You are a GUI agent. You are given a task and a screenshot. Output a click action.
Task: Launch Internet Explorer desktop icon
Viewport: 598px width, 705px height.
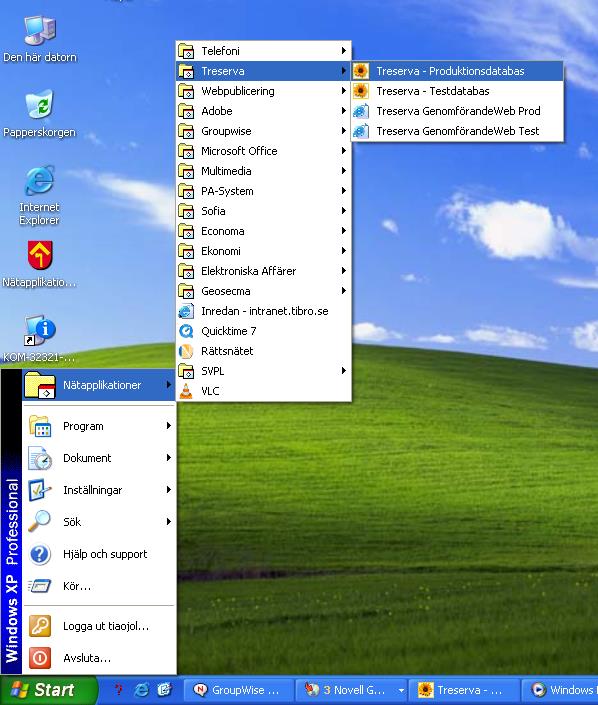tap(40, 180)
